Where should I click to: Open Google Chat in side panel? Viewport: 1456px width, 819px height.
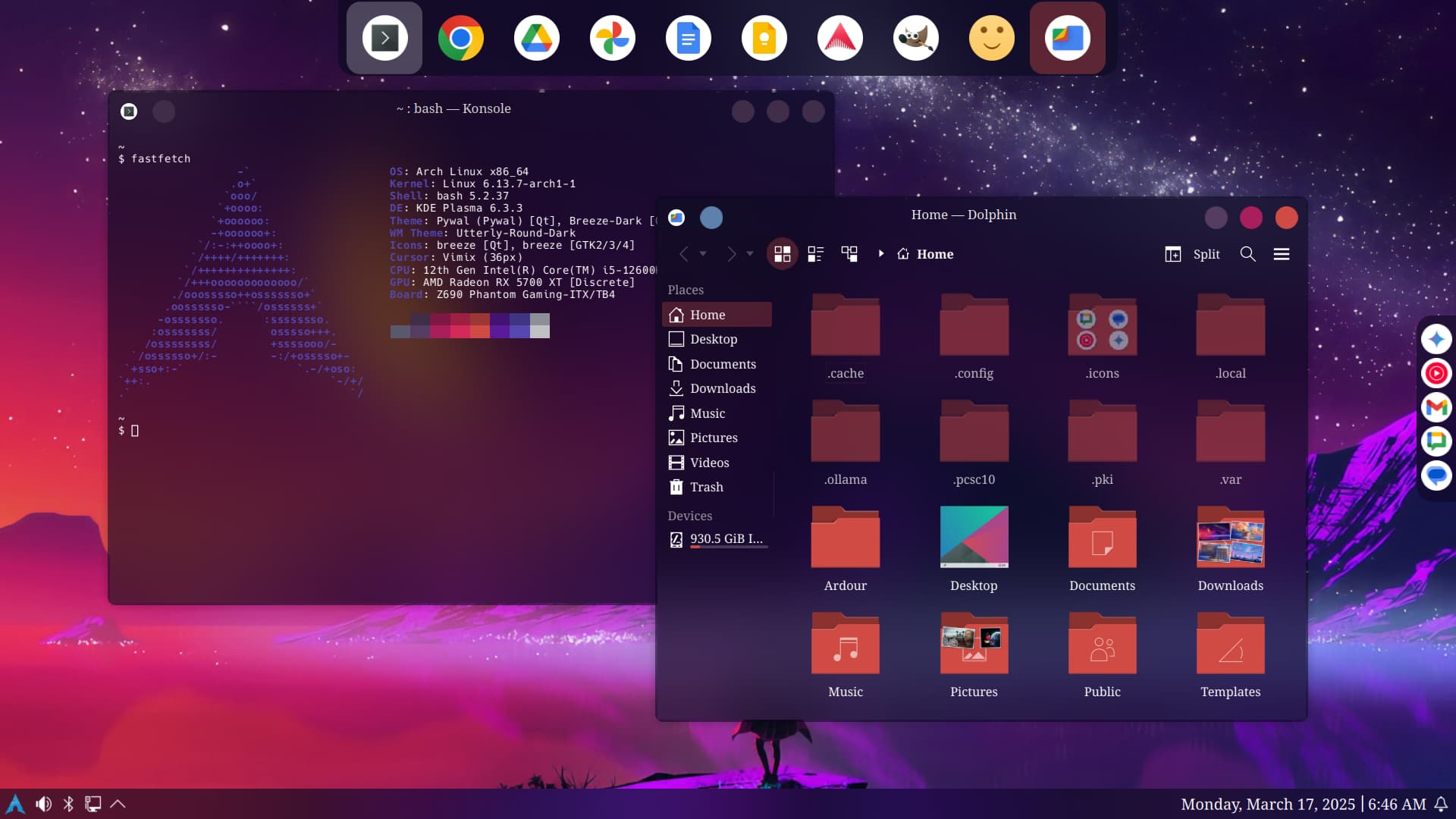point(1436,441)
